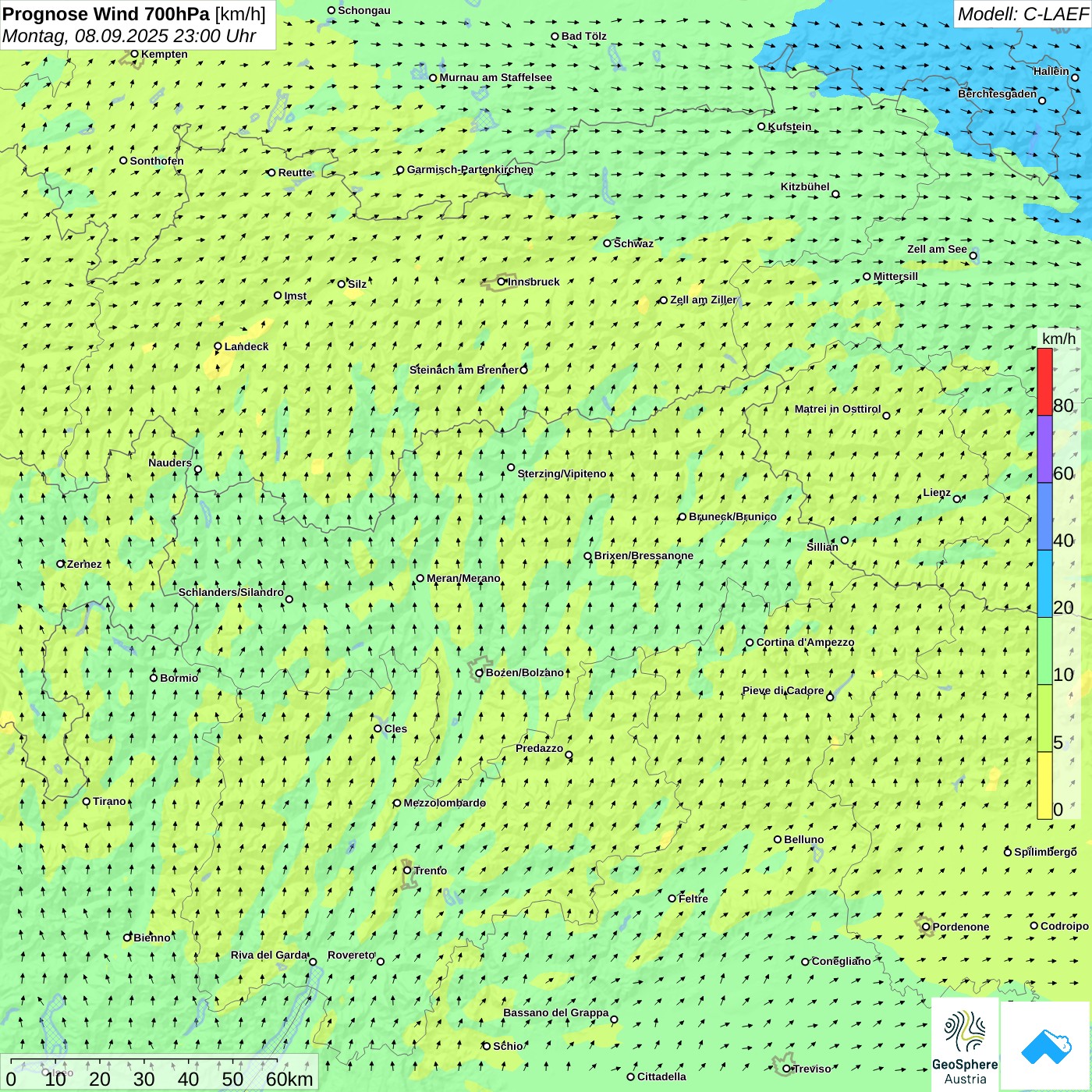Select the red 80+ km/h legend color
This screenshot has height=1092, width=1092.
(1044, 381)
